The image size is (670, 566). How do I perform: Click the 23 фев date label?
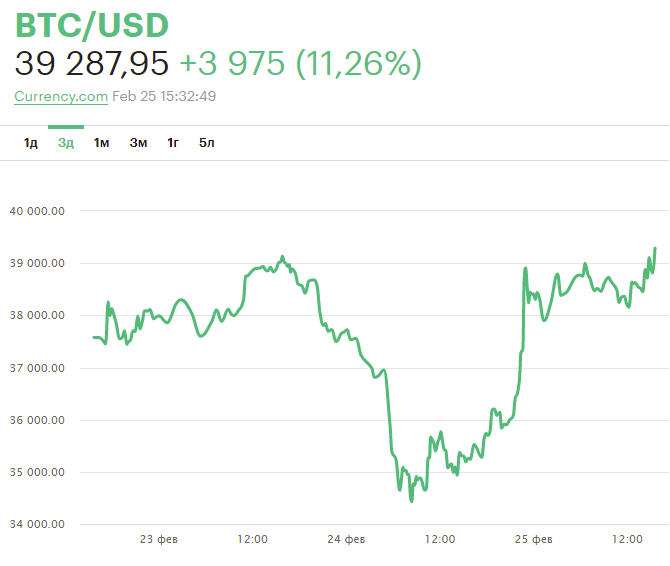pyautogui.click(x=159, y=539)
